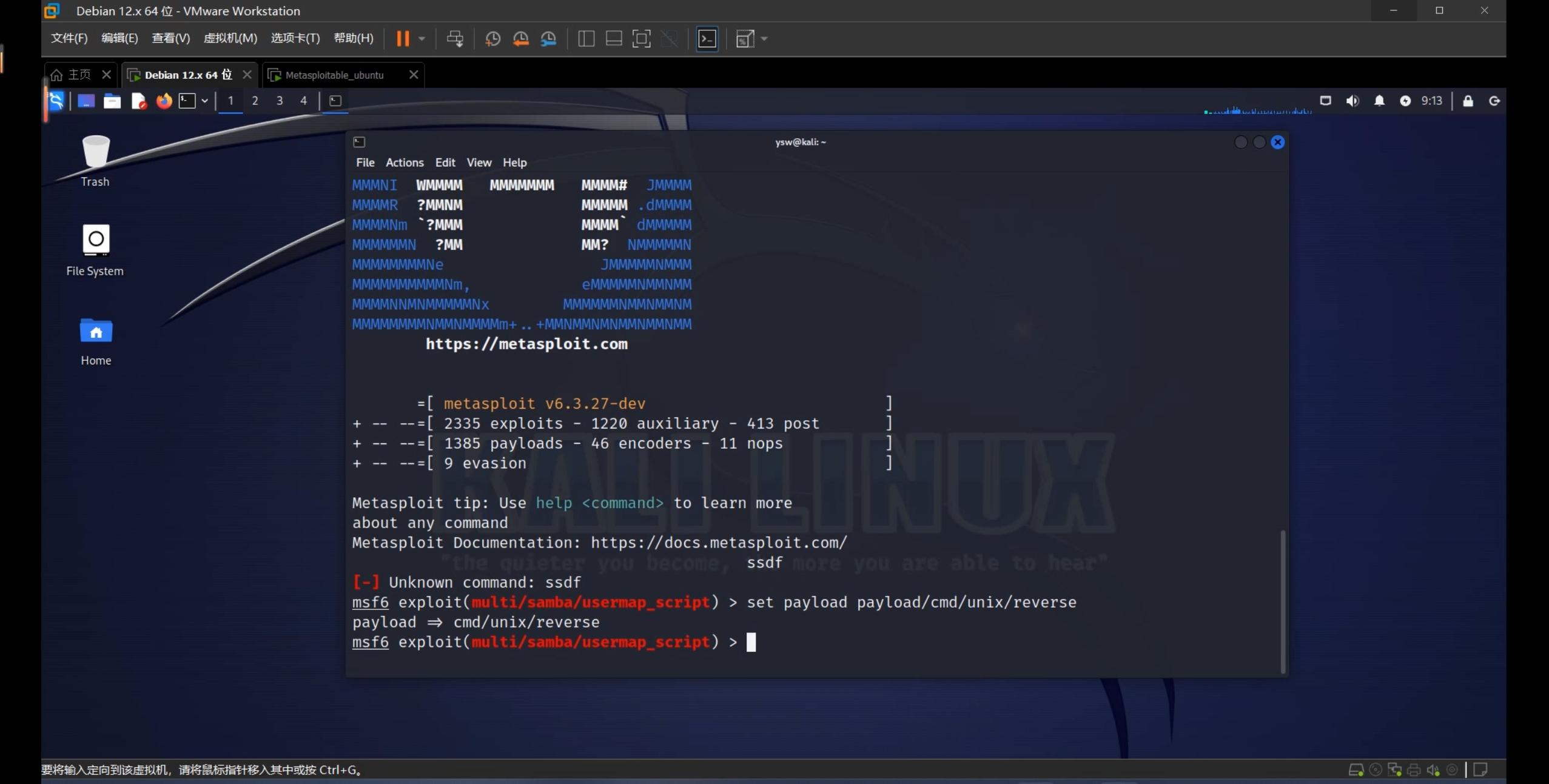Take a VM snapshot icon
The image size is (1549, 784).
(x=492, y=39)
